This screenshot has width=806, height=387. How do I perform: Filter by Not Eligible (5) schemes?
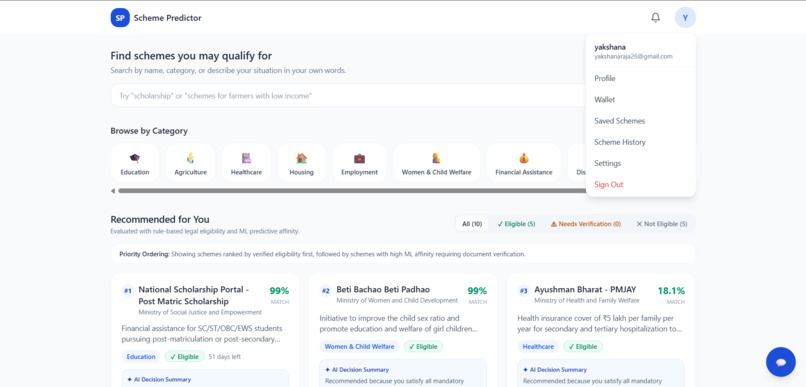[x=662, y=224]
